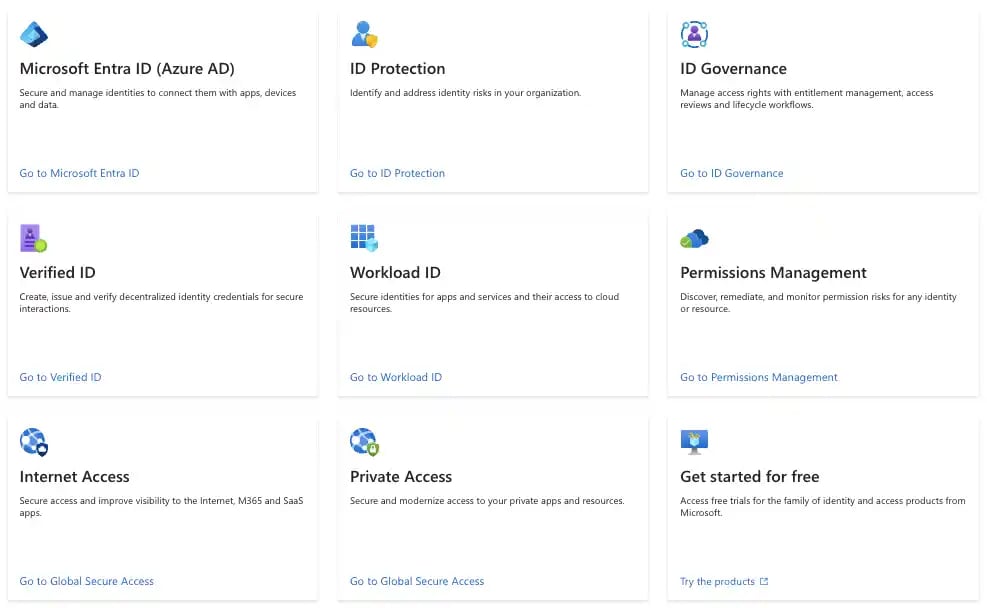The height and width of the screenshot is (608, 987).
Task: Open Go to Global Secure Access under Private Access
Action: coord(417,581)
